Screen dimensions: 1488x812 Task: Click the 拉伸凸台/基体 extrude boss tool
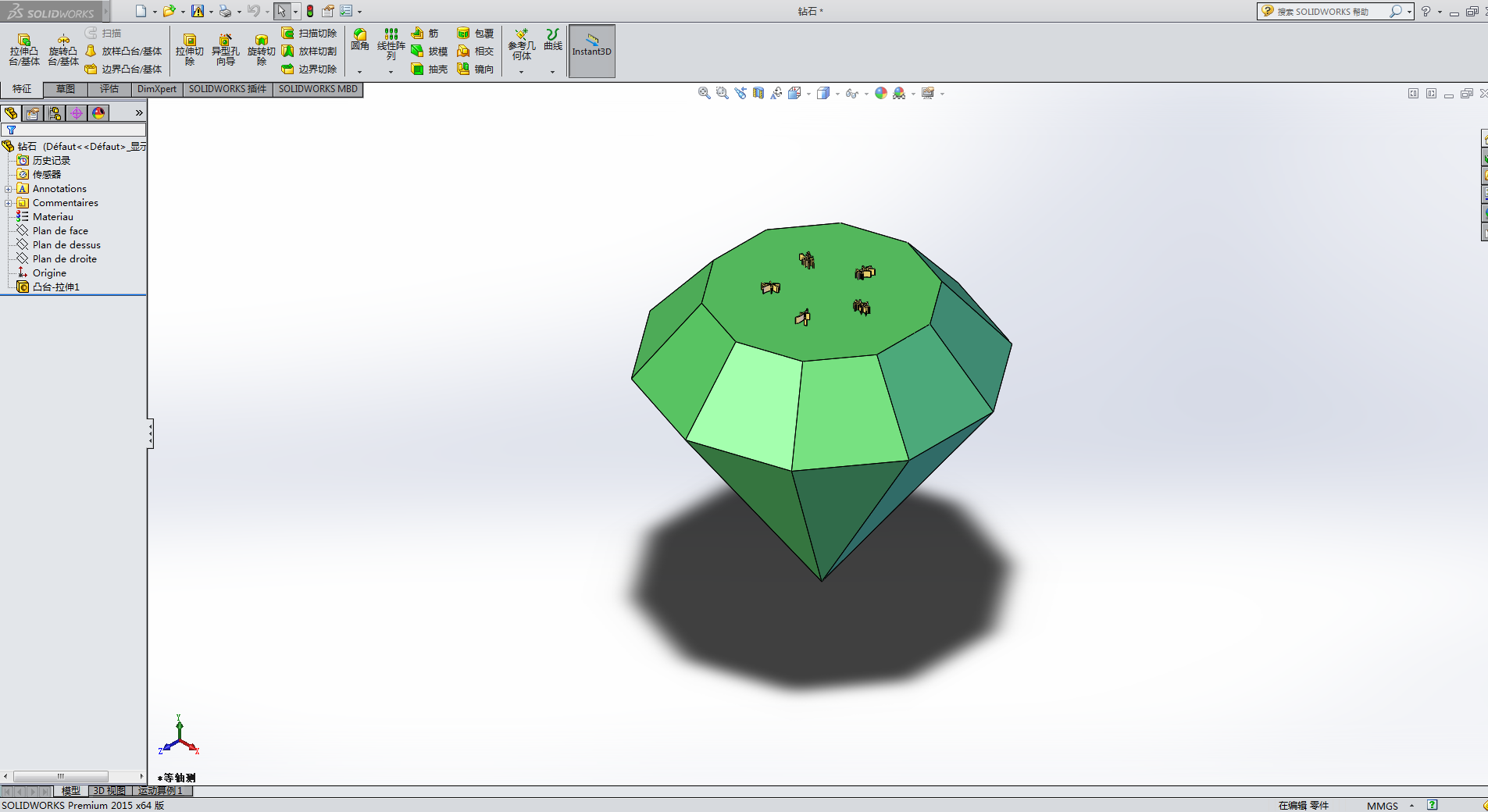click(x=23, y=49)
